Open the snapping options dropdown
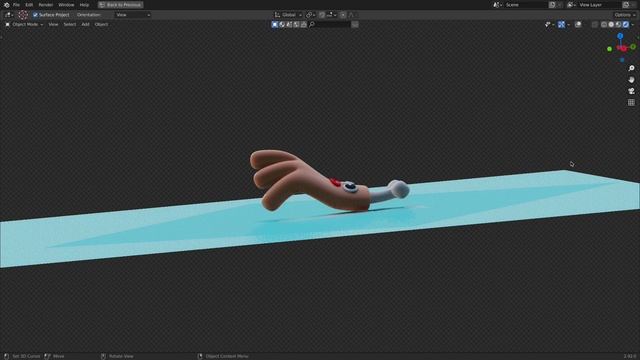The height and width of the screenshot is (360, 640). pos(331,15)
